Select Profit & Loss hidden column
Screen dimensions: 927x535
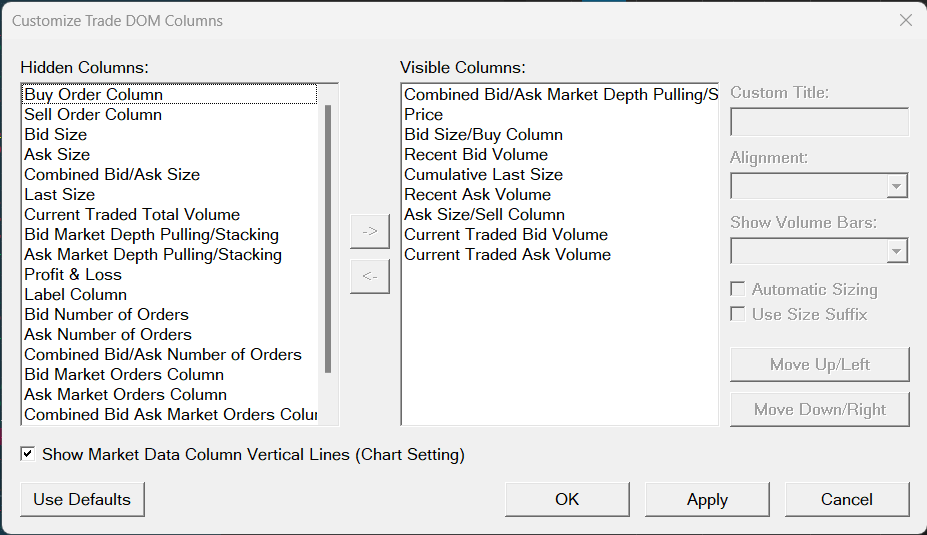(73, 274)
